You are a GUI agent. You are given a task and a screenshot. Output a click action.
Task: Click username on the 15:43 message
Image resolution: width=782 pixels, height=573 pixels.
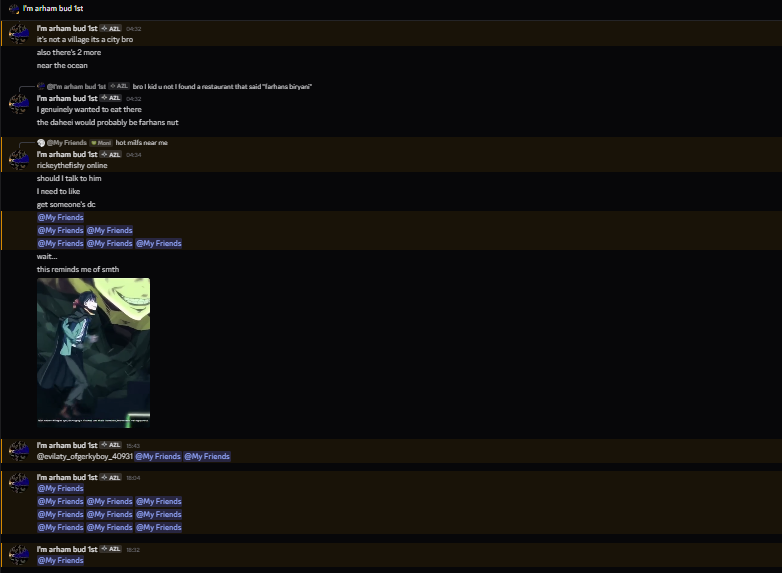point(67,445)
